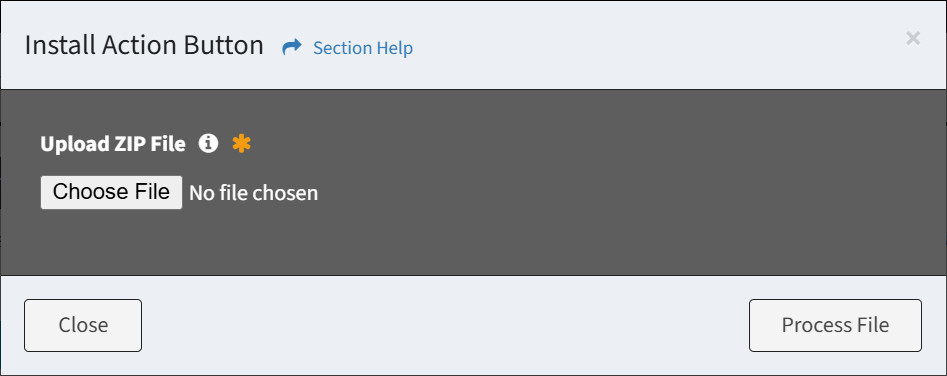947x376 pixels.
Task: Click the info icon beside Upload ZIP File
Action: (208, 144)
